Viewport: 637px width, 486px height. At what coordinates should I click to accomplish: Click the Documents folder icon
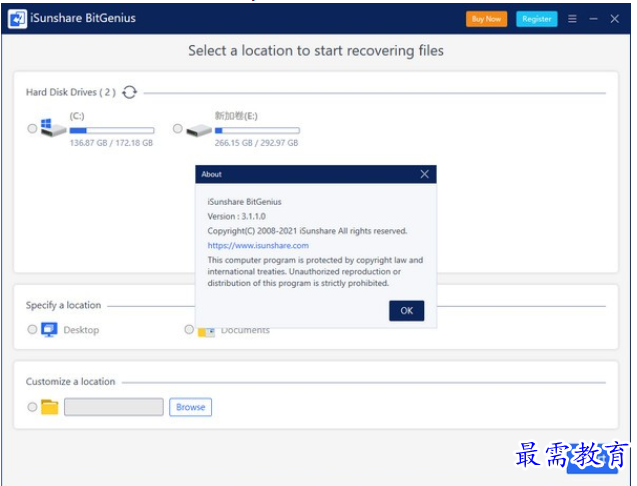tap(206, 332)
